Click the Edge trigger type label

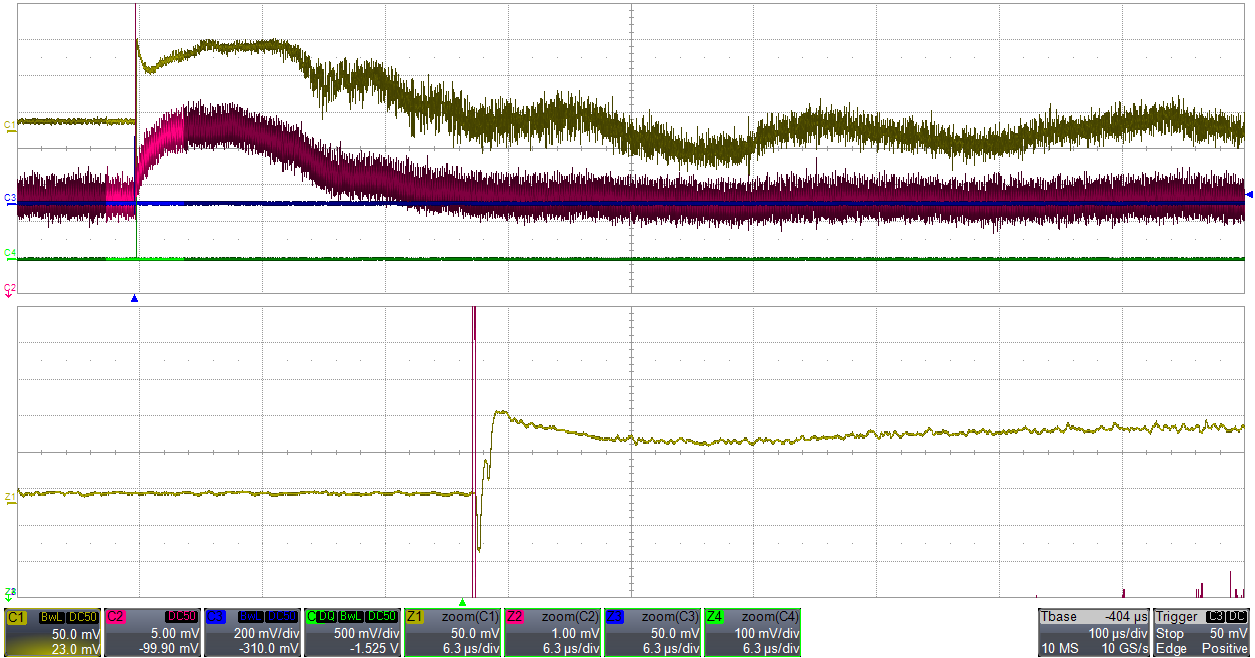[x=1170, y=649]
